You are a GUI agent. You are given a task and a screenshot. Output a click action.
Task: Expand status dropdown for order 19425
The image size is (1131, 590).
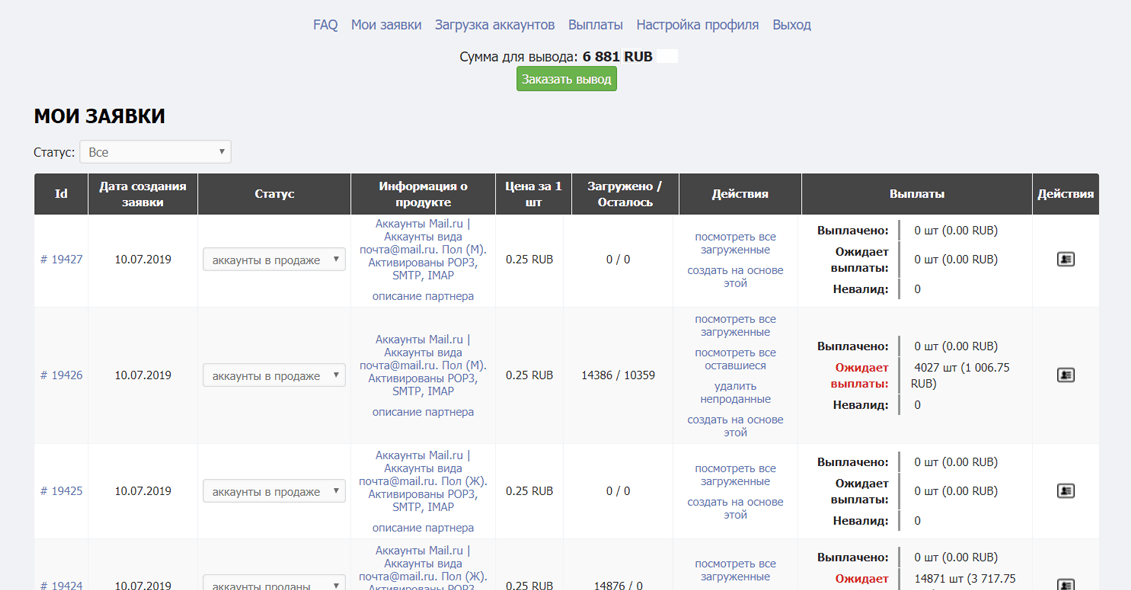pos(274,492)
